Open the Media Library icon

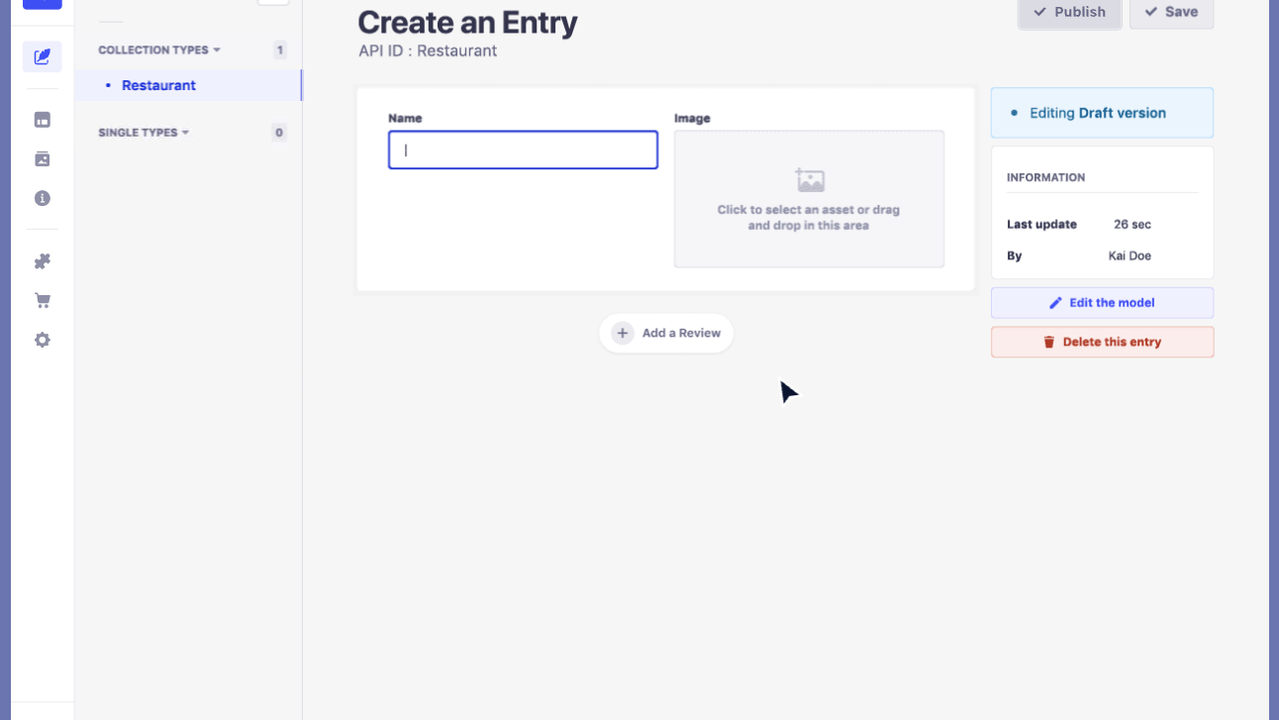[x=42, y=159]
